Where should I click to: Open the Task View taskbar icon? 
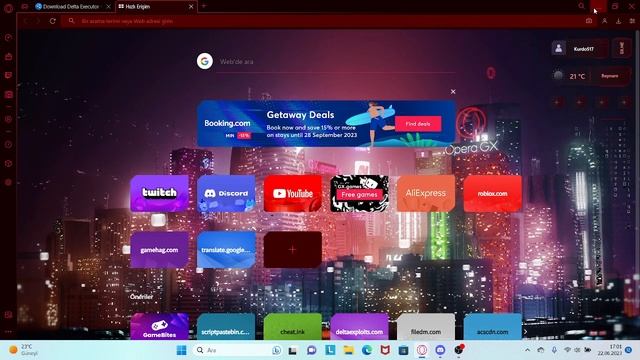(x=293, y=350)
